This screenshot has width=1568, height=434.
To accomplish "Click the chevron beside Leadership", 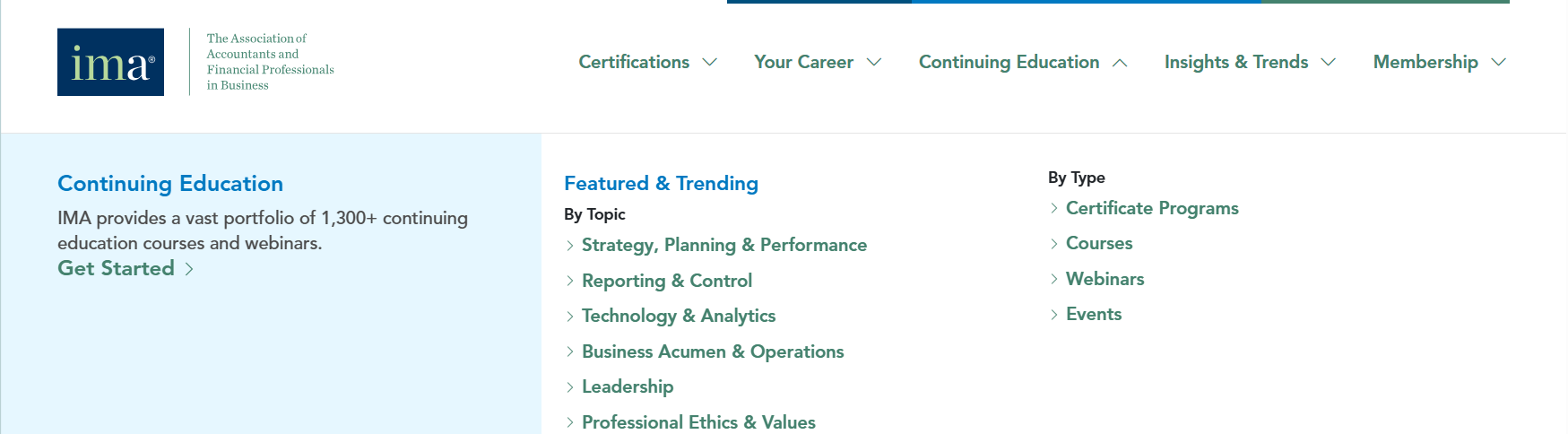I will pyautogui.click(x=570, y=386).
